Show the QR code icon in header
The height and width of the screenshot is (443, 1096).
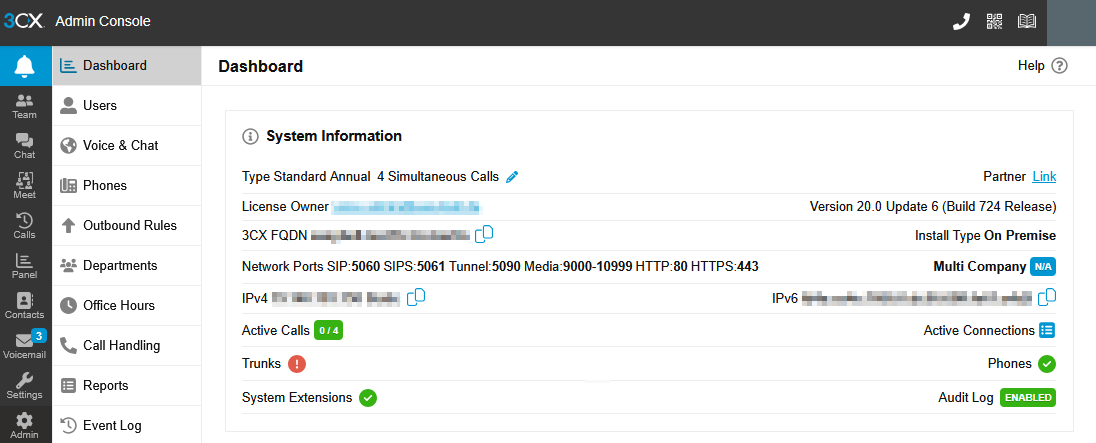[x=994, y=22]
